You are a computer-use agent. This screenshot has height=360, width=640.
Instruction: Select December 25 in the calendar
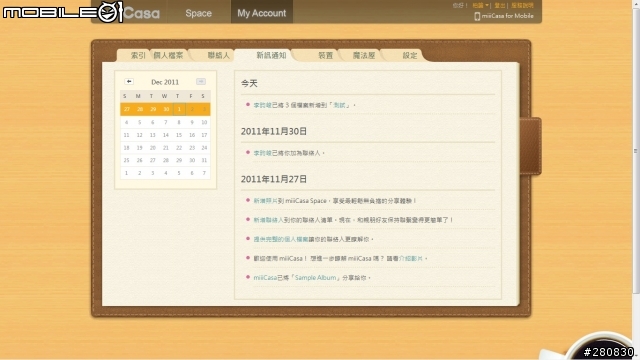[127, 160]
